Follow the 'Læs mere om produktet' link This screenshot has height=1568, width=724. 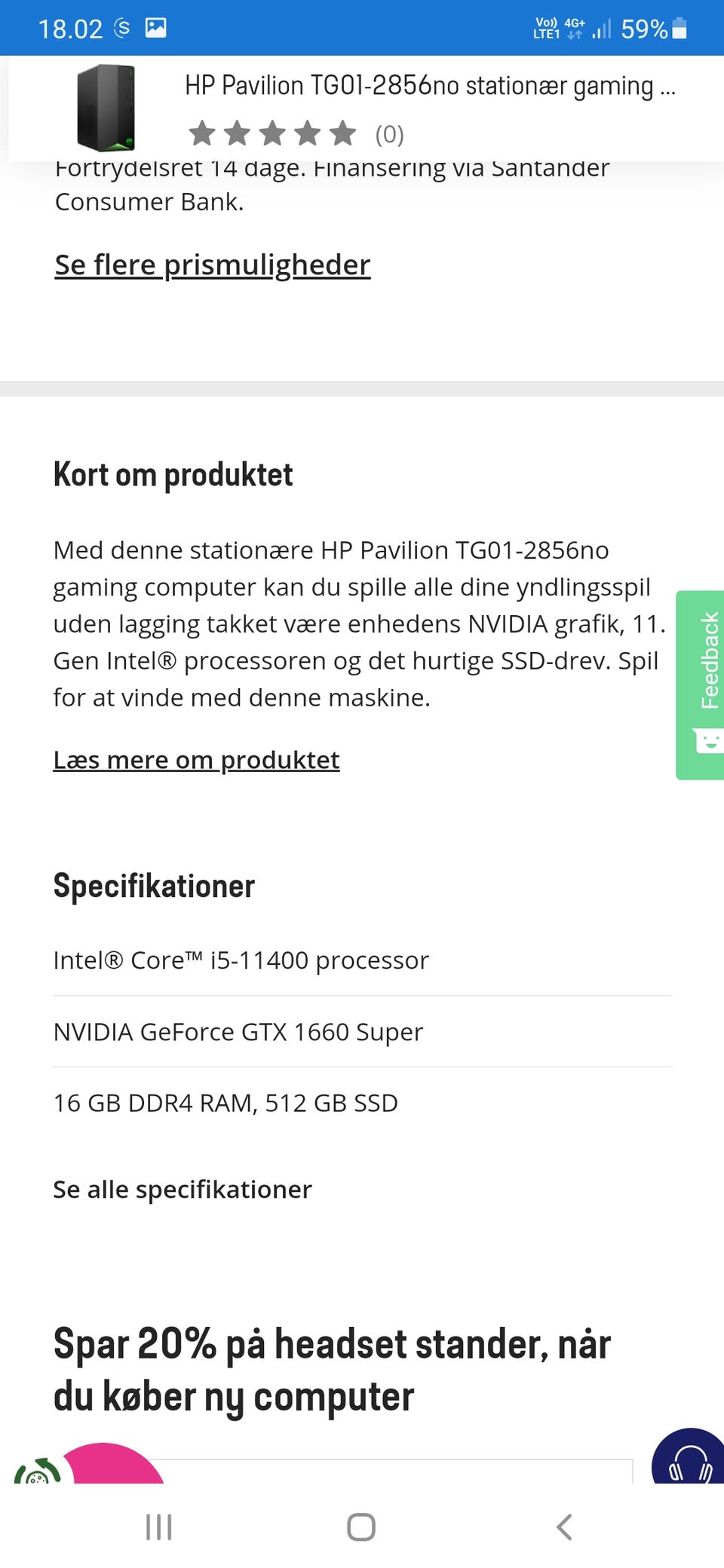pyautogui.click(x=196, y=760)
